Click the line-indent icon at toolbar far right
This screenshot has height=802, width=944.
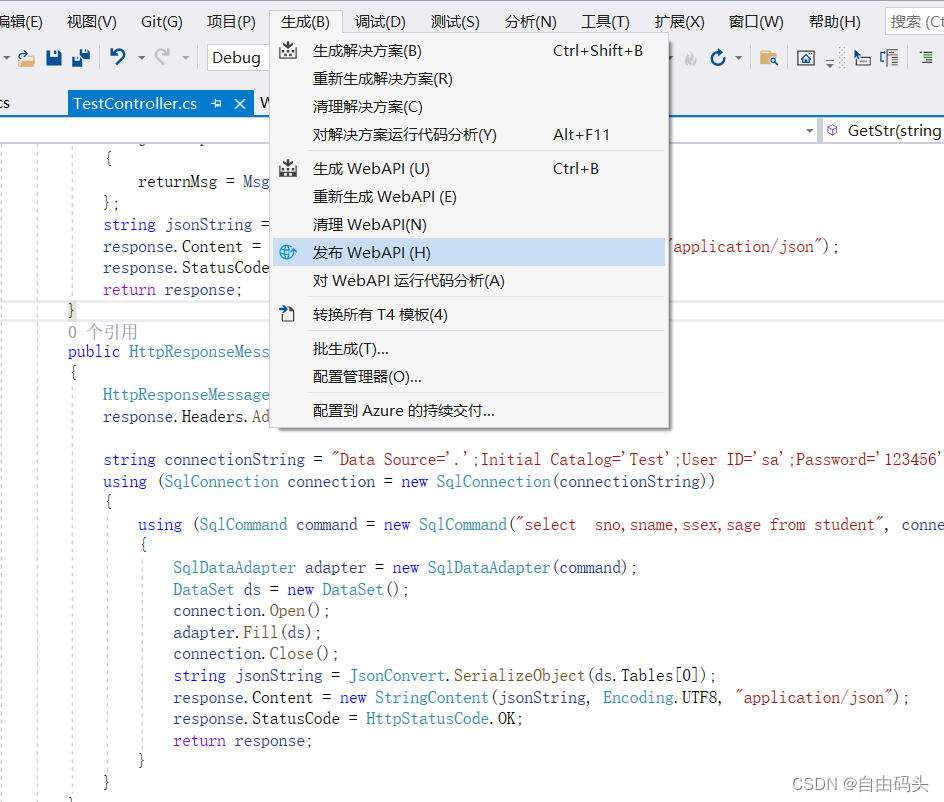coord(927,57)
